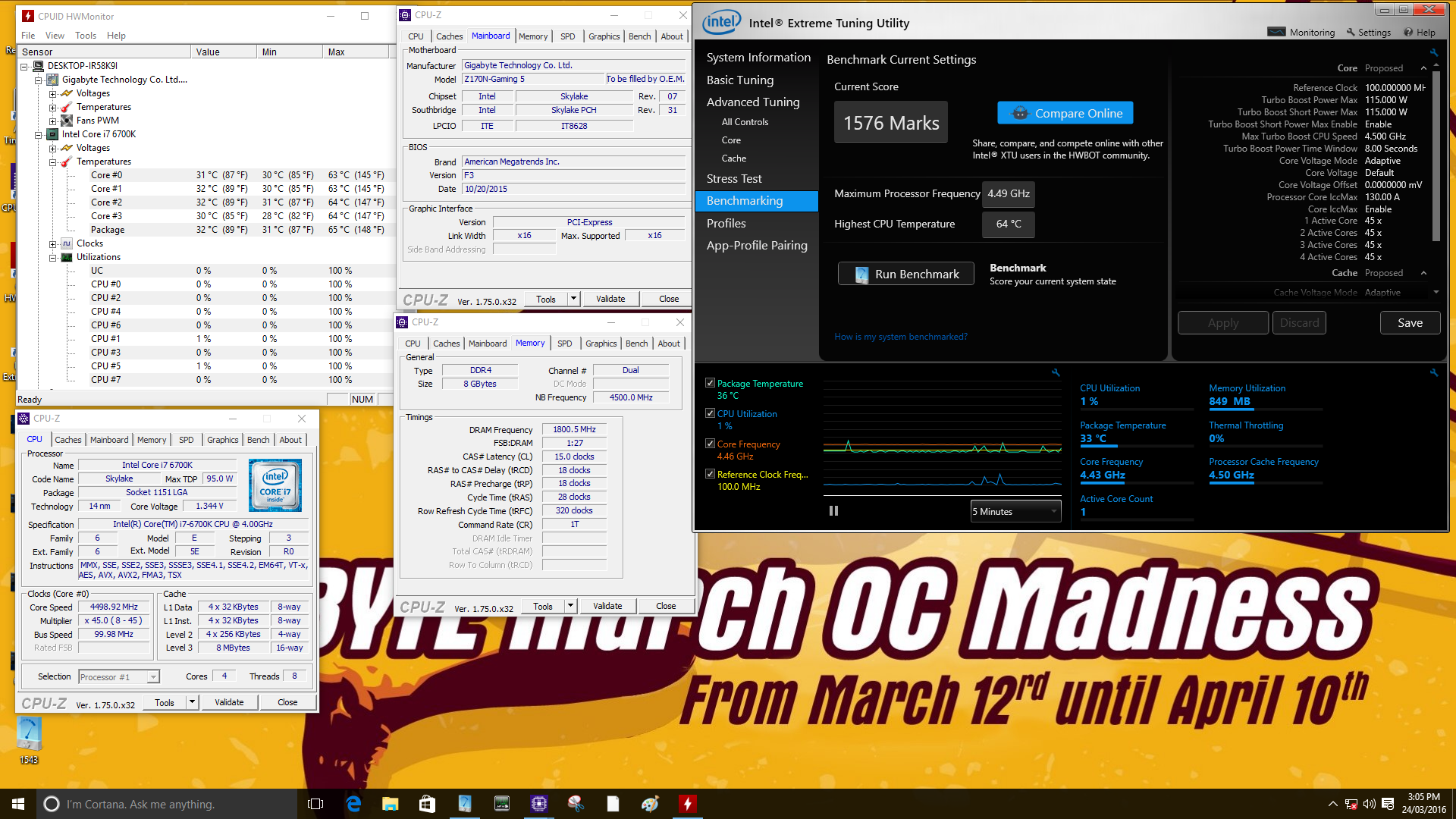Select Stress Test in XTU sidebar
The width and height of the screenshot is (1456, 819).
click(x=734, y=179)
